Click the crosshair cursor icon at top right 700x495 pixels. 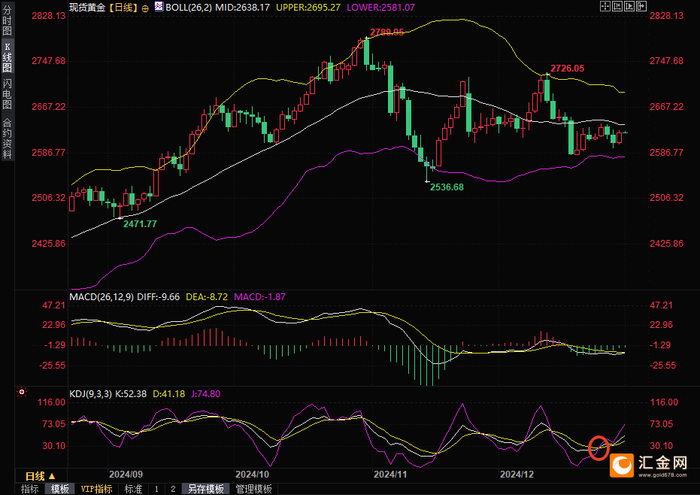605,6
